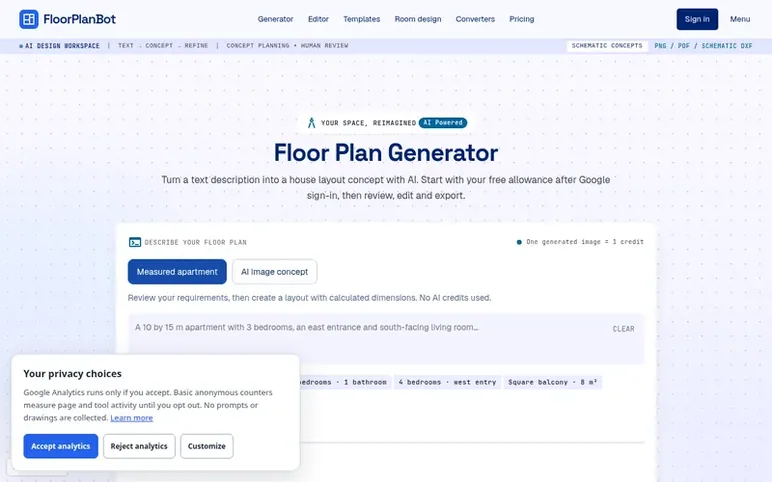The width and height of the screenshot is (772, 482).
Task: Click Reject analytics button
Action: point(139,446)
